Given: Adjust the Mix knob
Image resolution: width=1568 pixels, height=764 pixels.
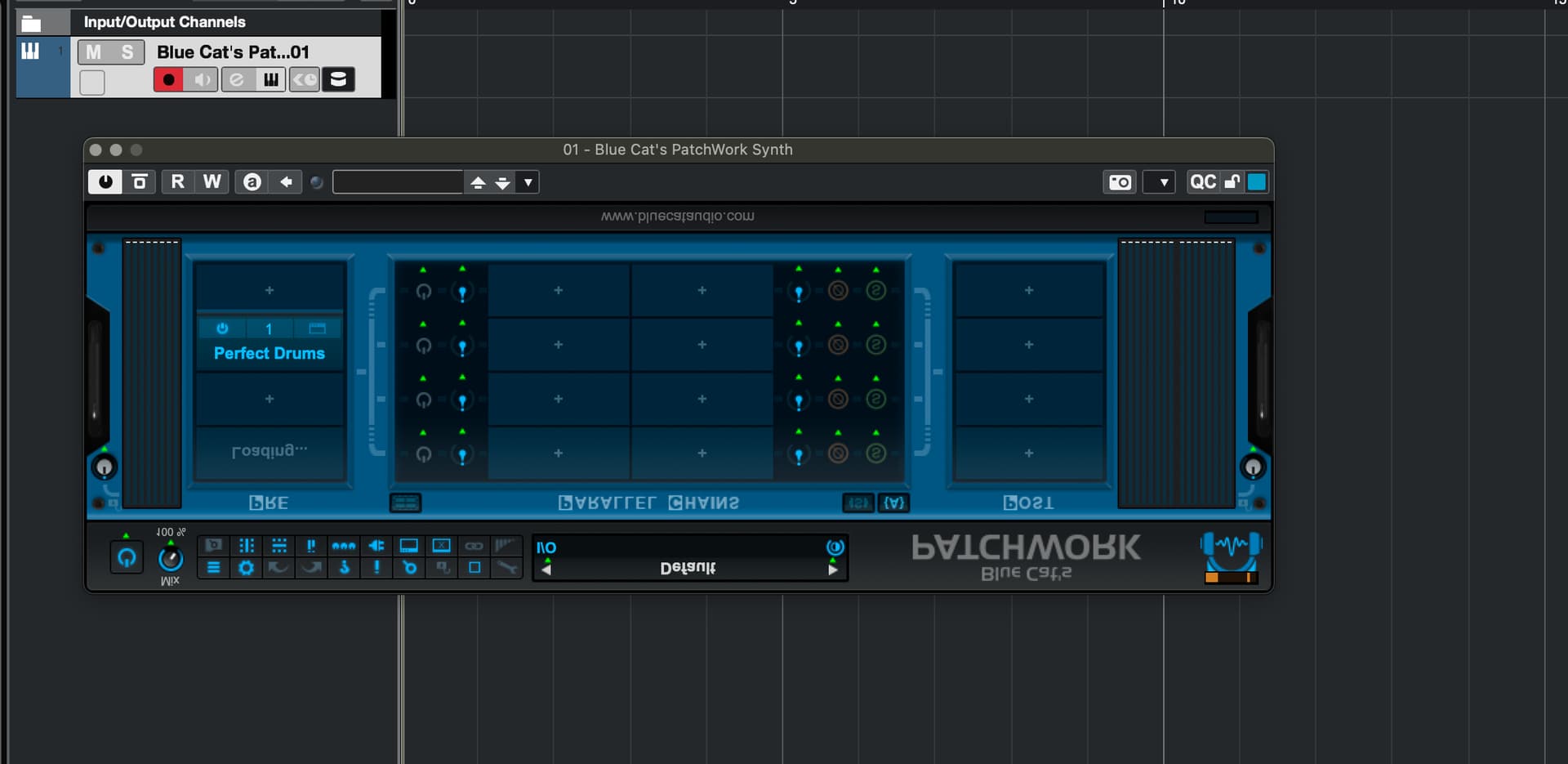Looking at the screenshot, I should 170,559.
